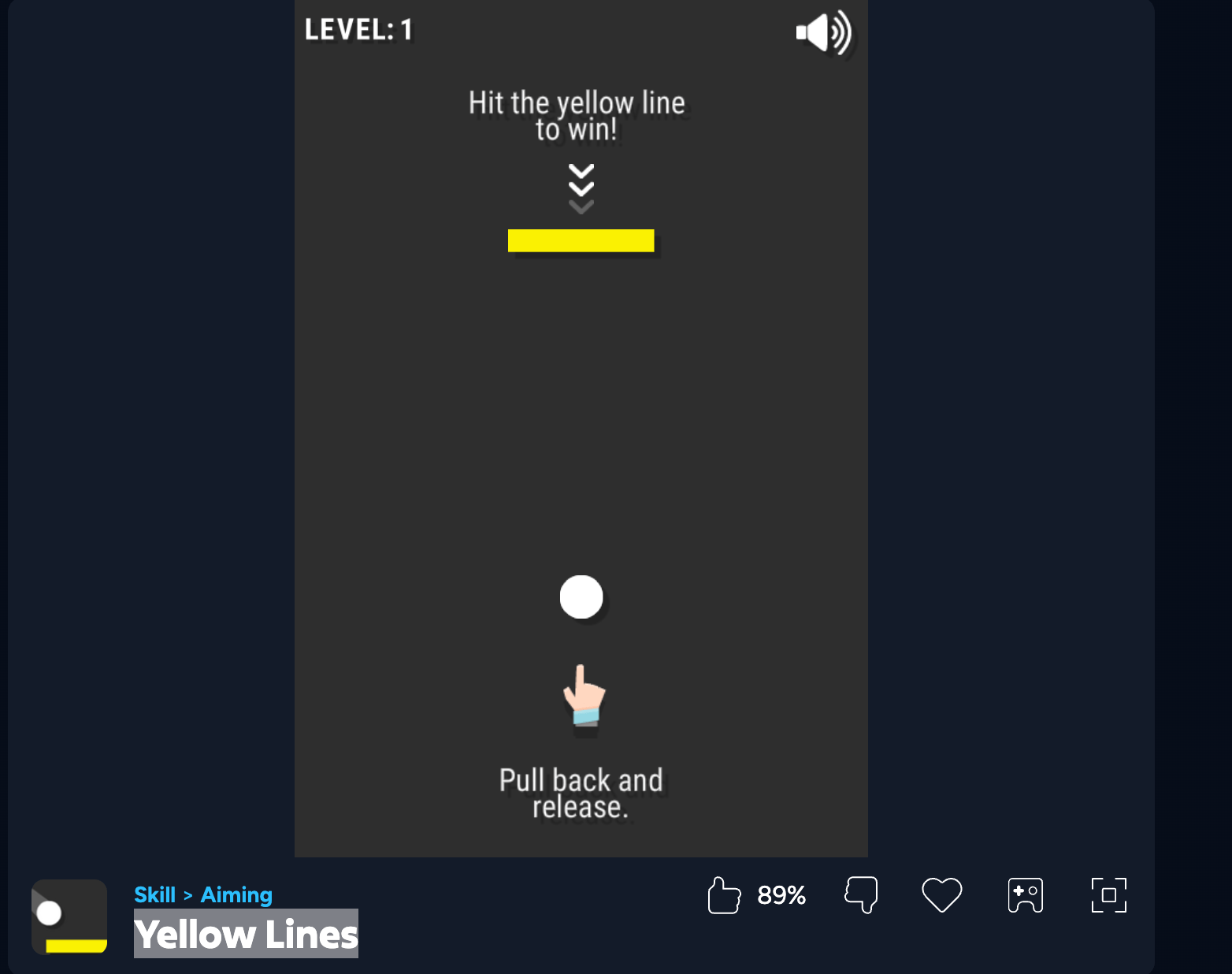Click the downward chevron arrows indicator

581,189
